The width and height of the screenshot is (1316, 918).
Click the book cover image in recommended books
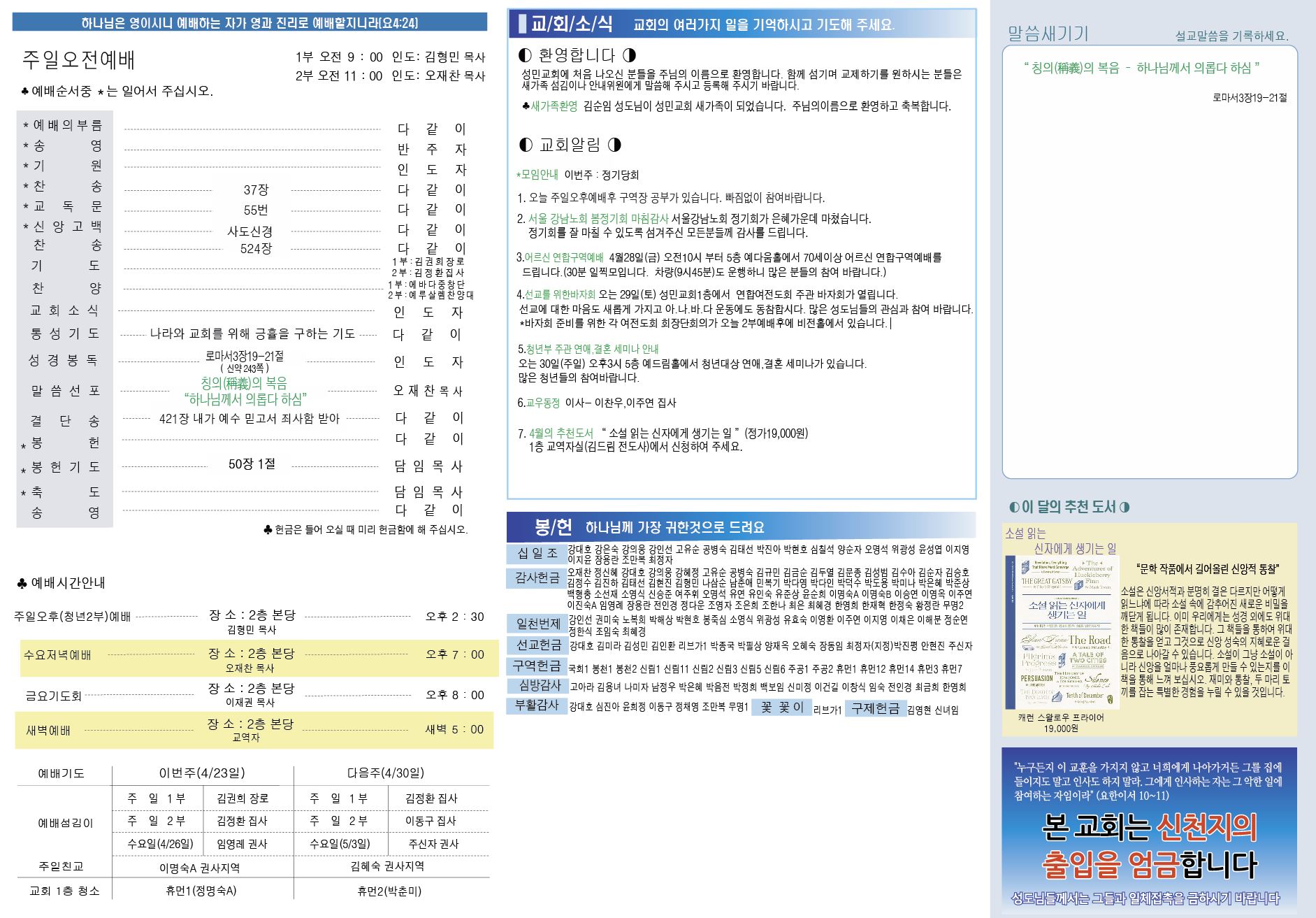click(1062, 633)
